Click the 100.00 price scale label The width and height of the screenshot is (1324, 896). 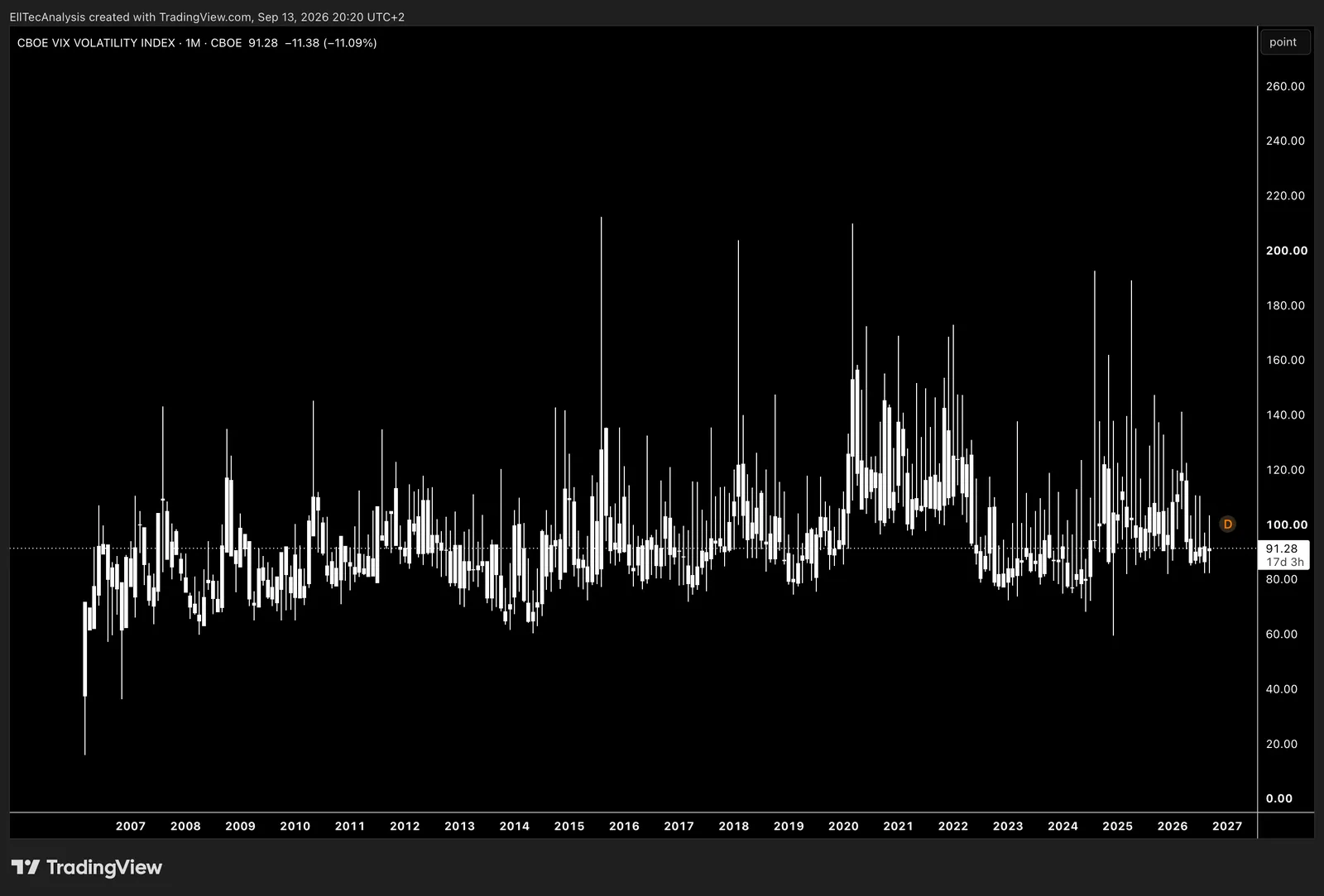pyautogui.click(x=1287, y=525)
